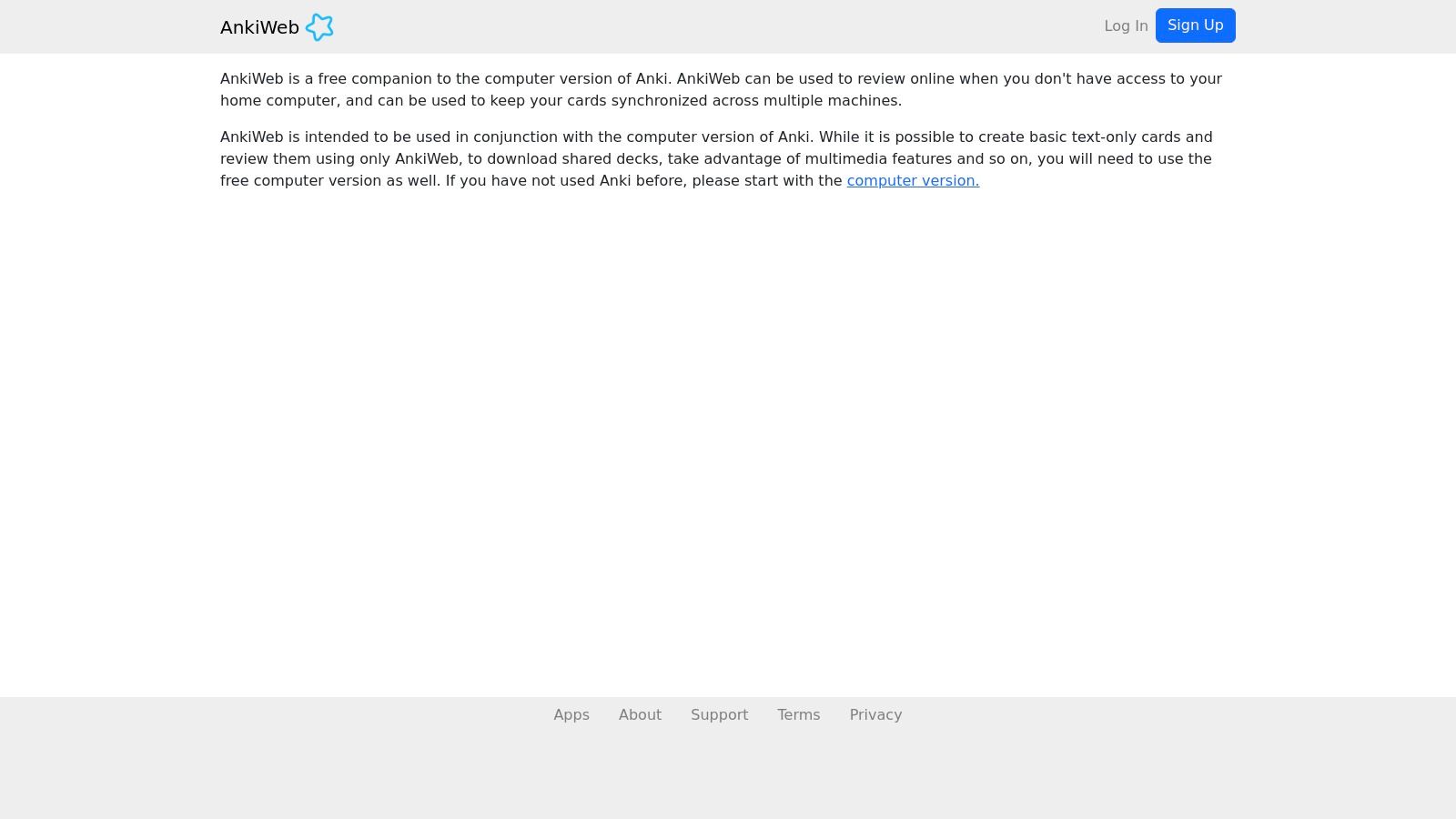Click the AnkiWeb wordmark to go home
This screenshot has height=819, width=1456.
pos(260,27)
